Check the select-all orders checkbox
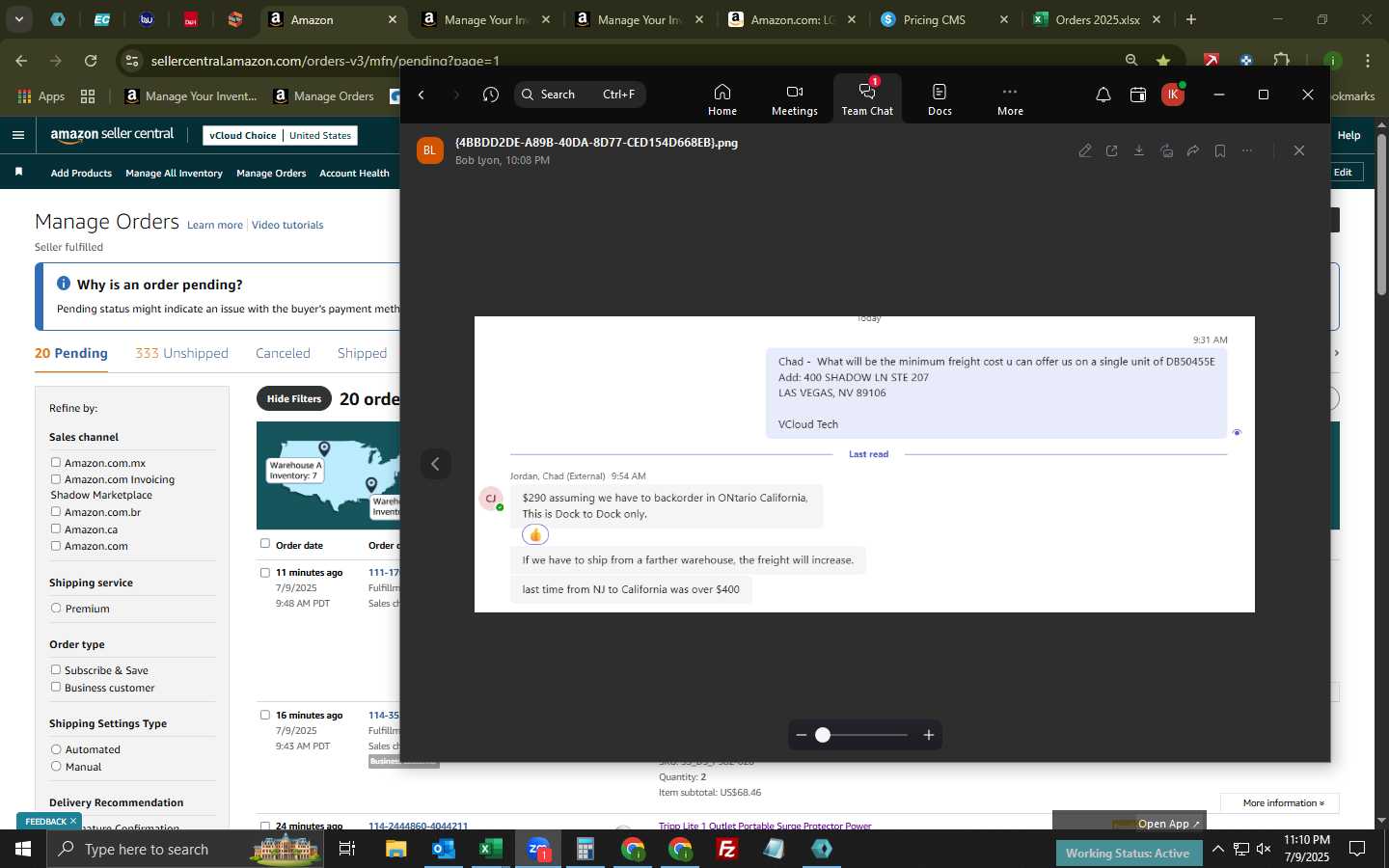The image size is (1389, 868). pyautogui.click(x=265, y=544)
